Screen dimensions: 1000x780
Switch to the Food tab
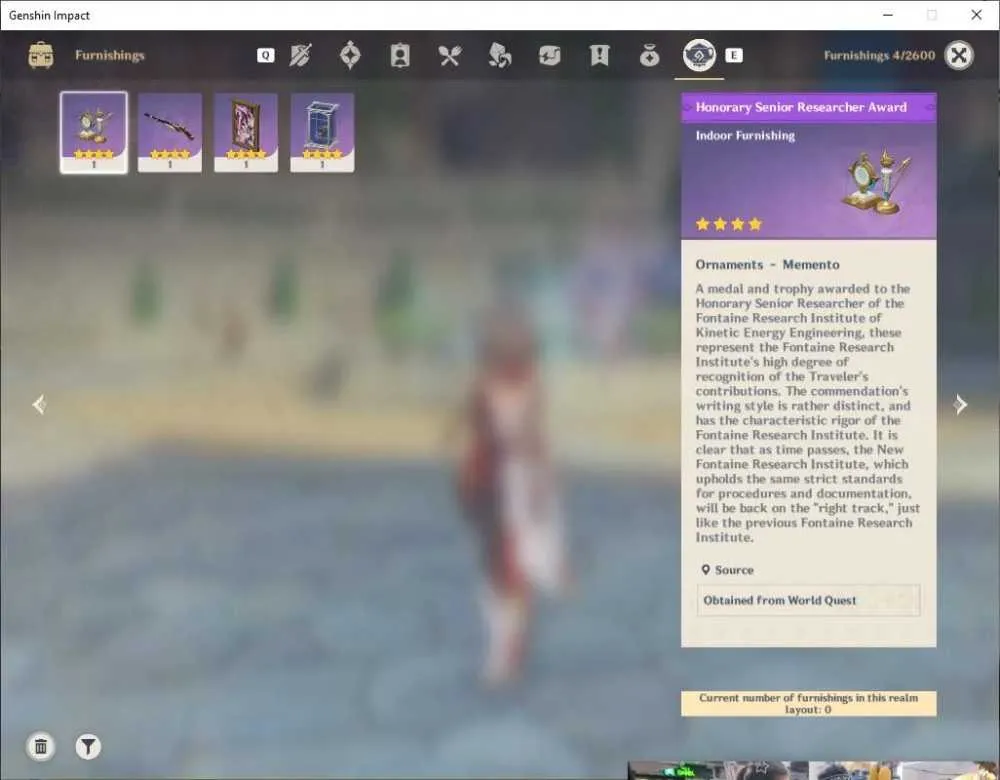[450, 55]
